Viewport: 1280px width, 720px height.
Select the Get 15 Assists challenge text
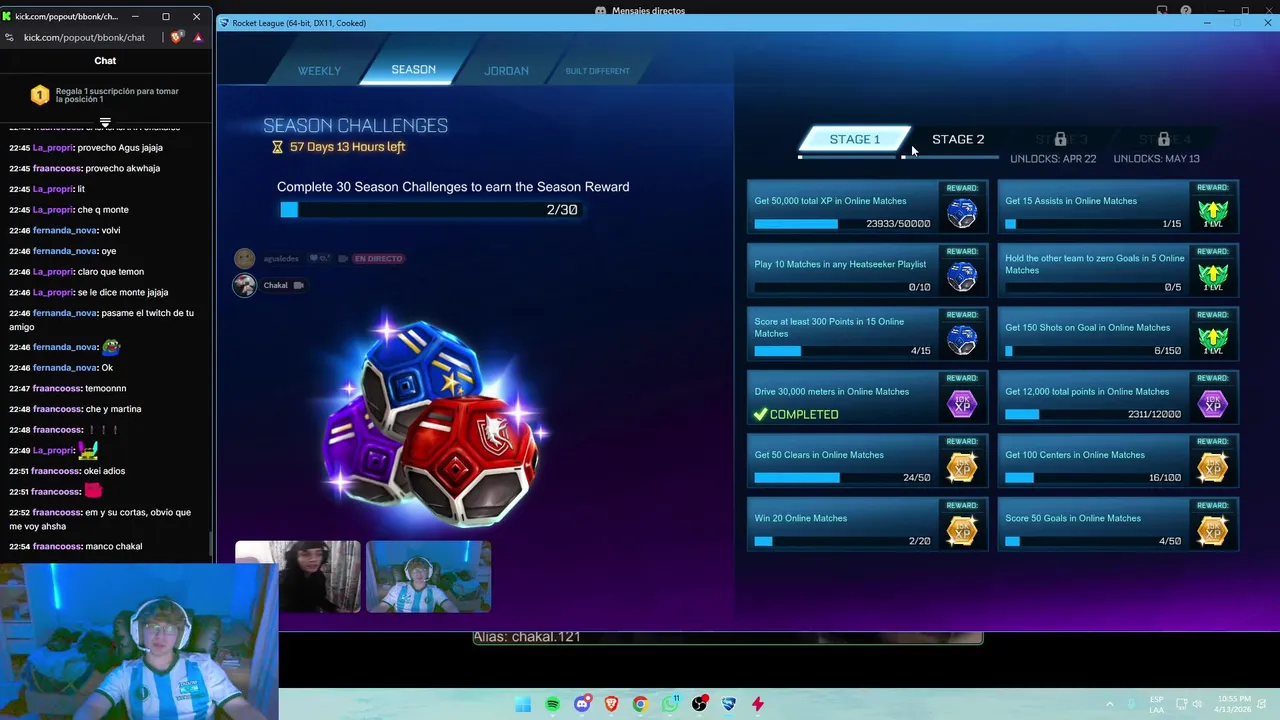(1070, 201)
